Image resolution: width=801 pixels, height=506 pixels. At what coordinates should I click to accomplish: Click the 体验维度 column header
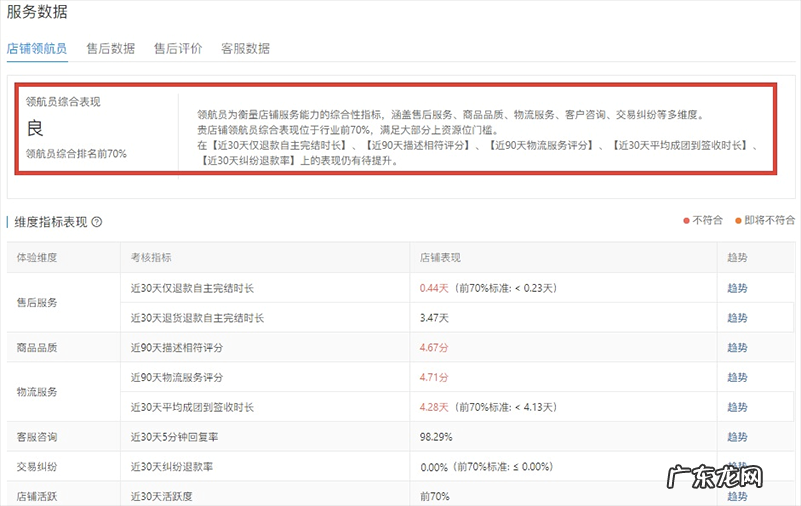pos(37,258)
